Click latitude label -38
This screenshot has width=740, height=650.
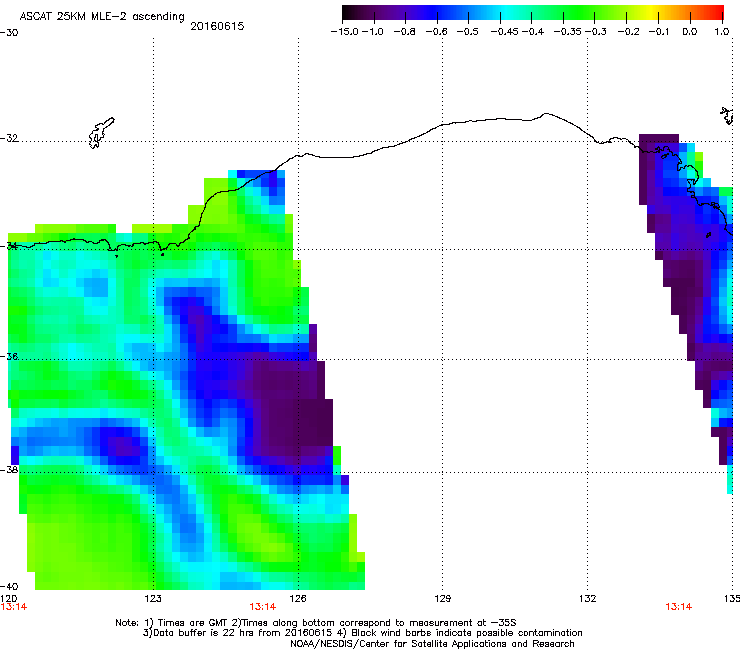(x=9, y=470)
